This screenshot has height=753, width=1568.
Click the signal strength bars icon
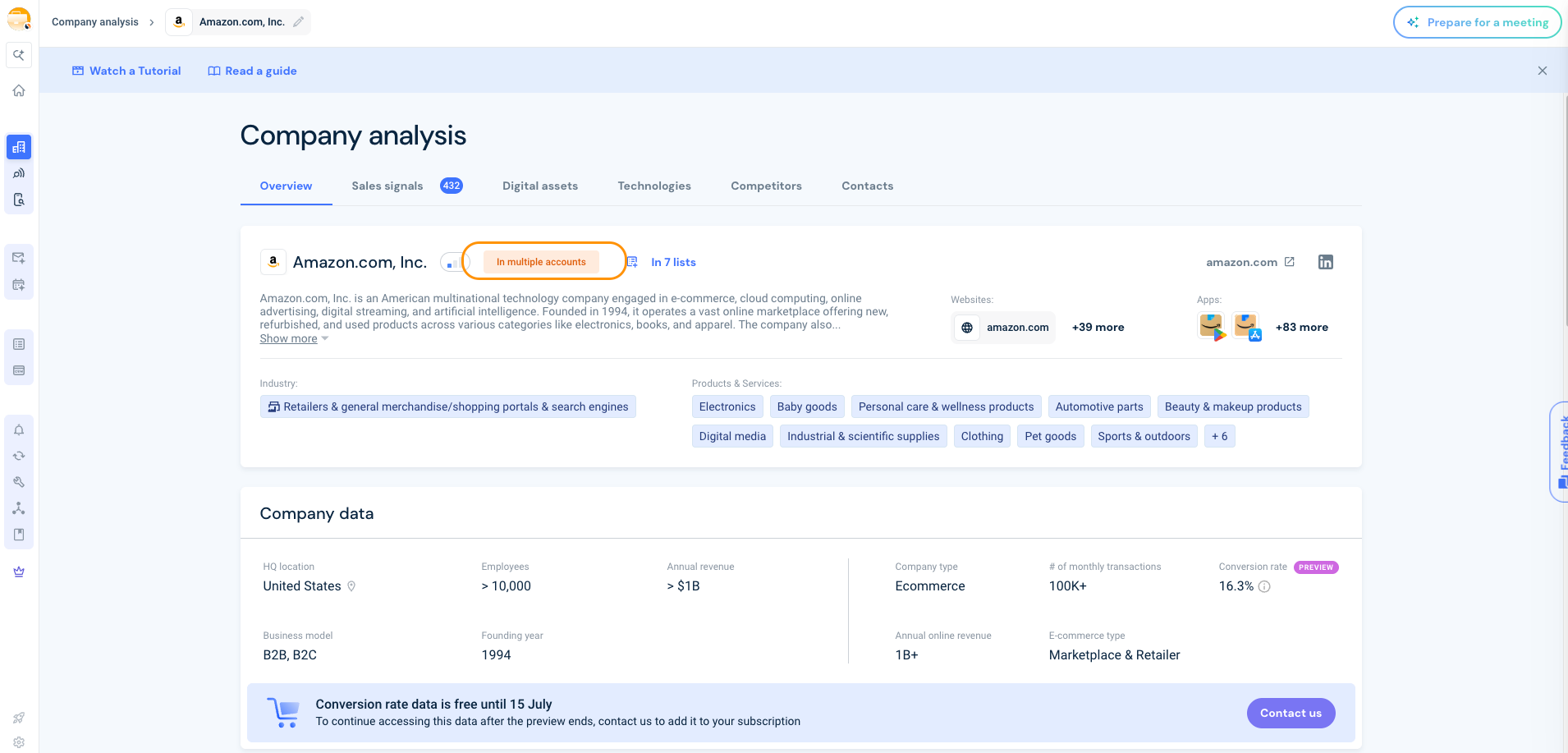453,263
